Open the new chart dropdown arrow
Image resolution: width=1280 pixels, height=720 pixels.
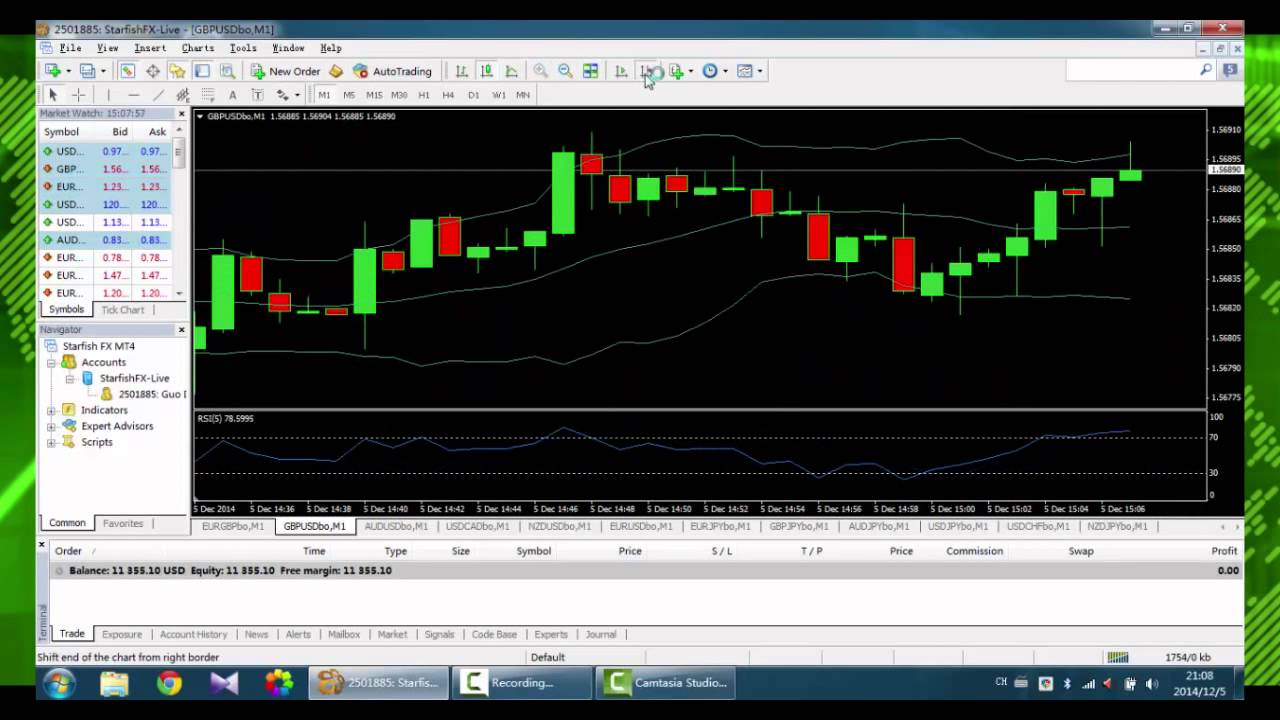(x=68, y=71)
